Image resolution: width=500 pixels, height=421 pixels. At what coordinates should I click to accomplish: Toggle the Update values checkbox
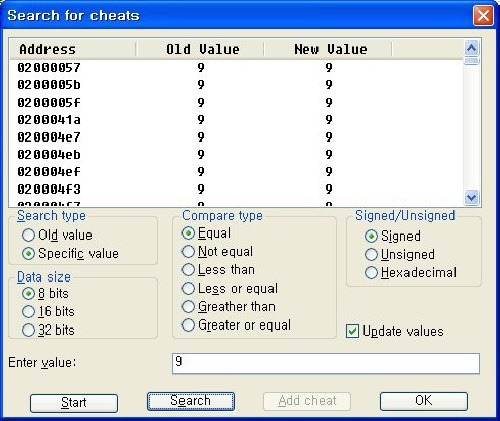[352, 331]
